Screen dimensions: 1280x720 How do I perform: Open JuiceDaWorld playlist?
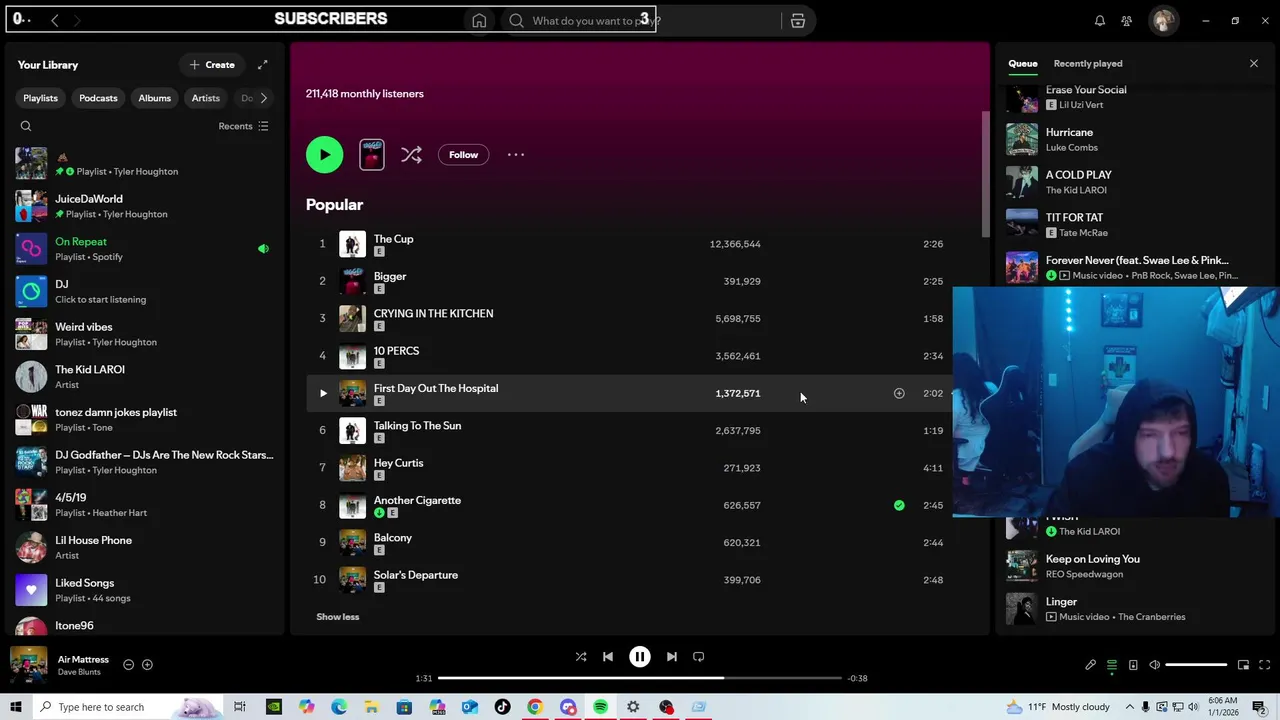click(145, 206)
